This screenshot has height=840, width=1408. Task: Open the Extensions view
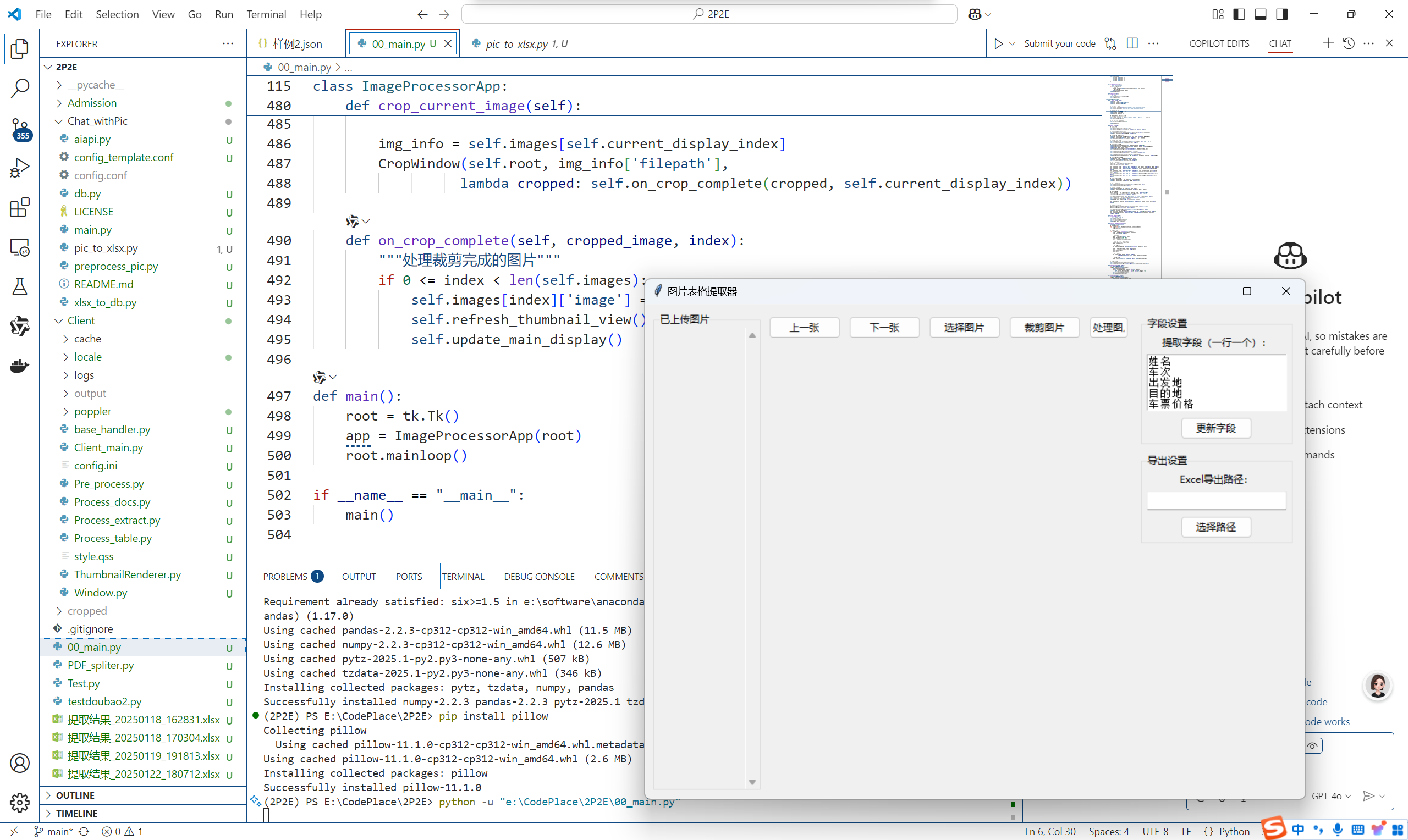pos(20,208)
